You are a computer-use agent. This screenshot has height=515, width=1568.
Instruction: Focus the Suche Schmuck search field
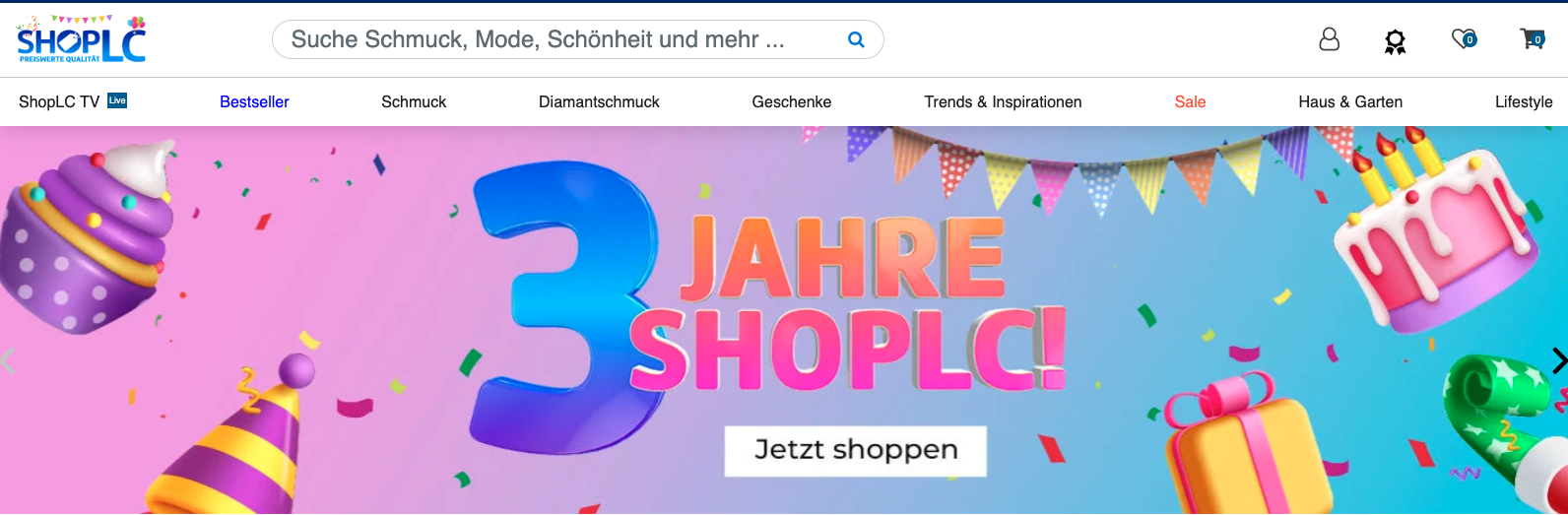click(x=577, y=39)
